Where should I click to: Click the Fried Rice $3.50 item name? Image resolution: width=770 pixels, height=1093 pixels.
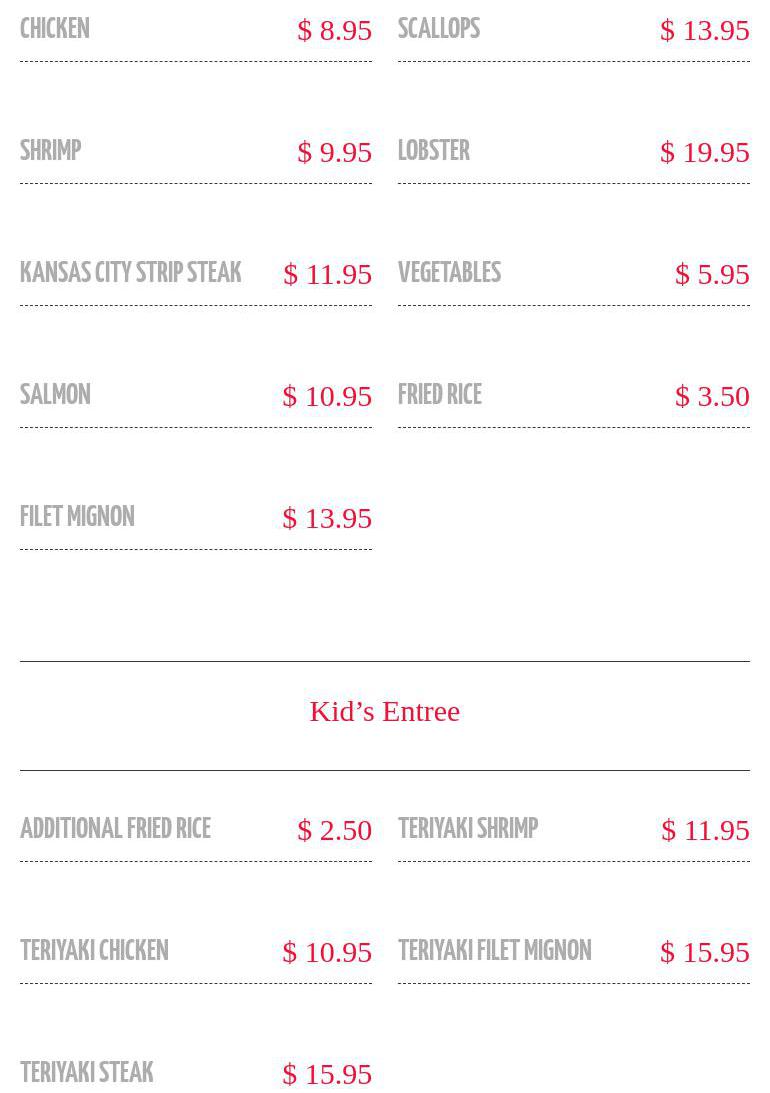tap(440, 395)
